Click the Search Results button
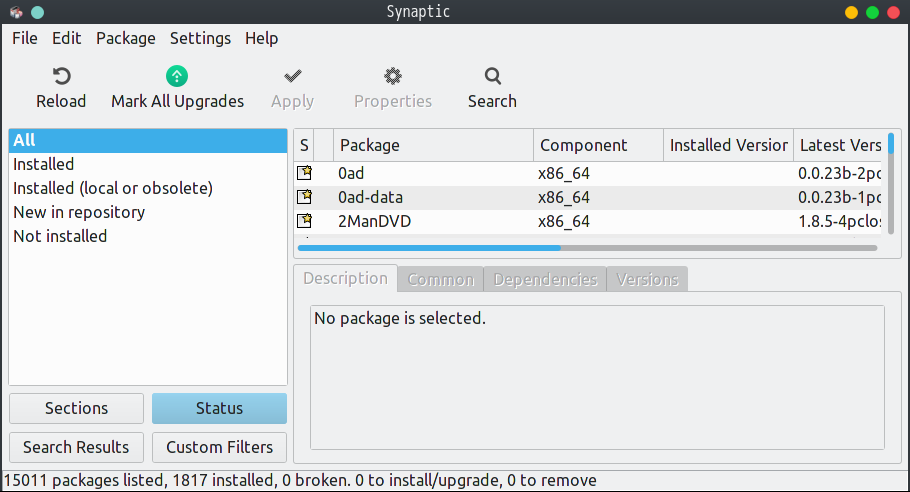 click(x=77, y=447)
